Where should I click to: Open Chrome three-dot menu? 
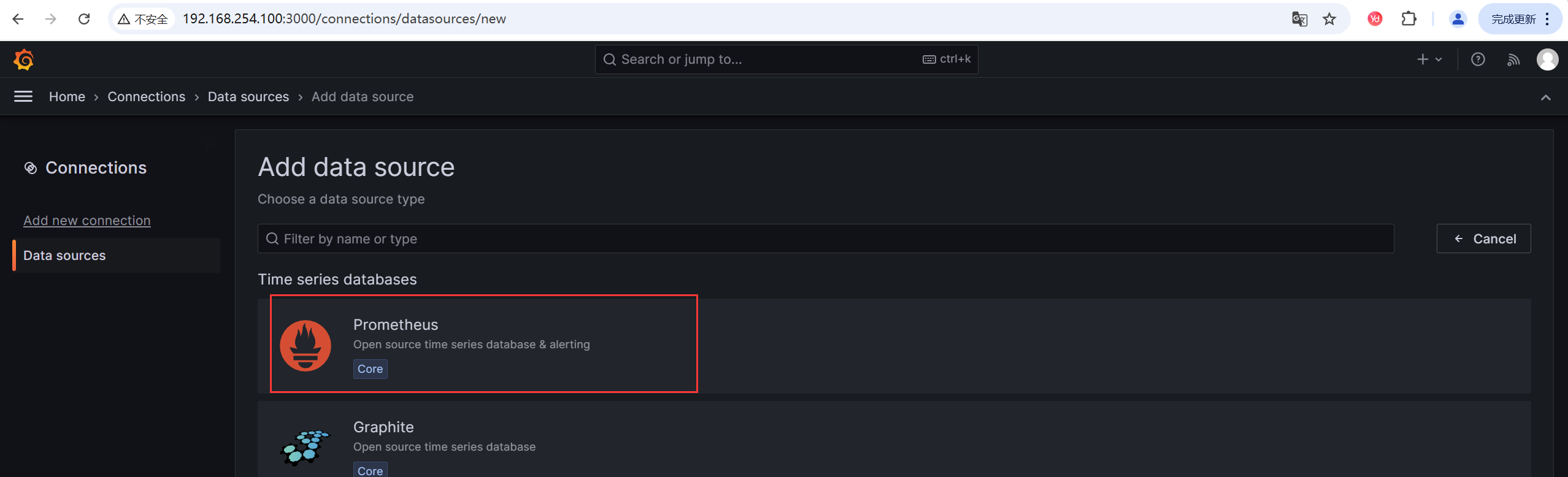point(1548,19)
